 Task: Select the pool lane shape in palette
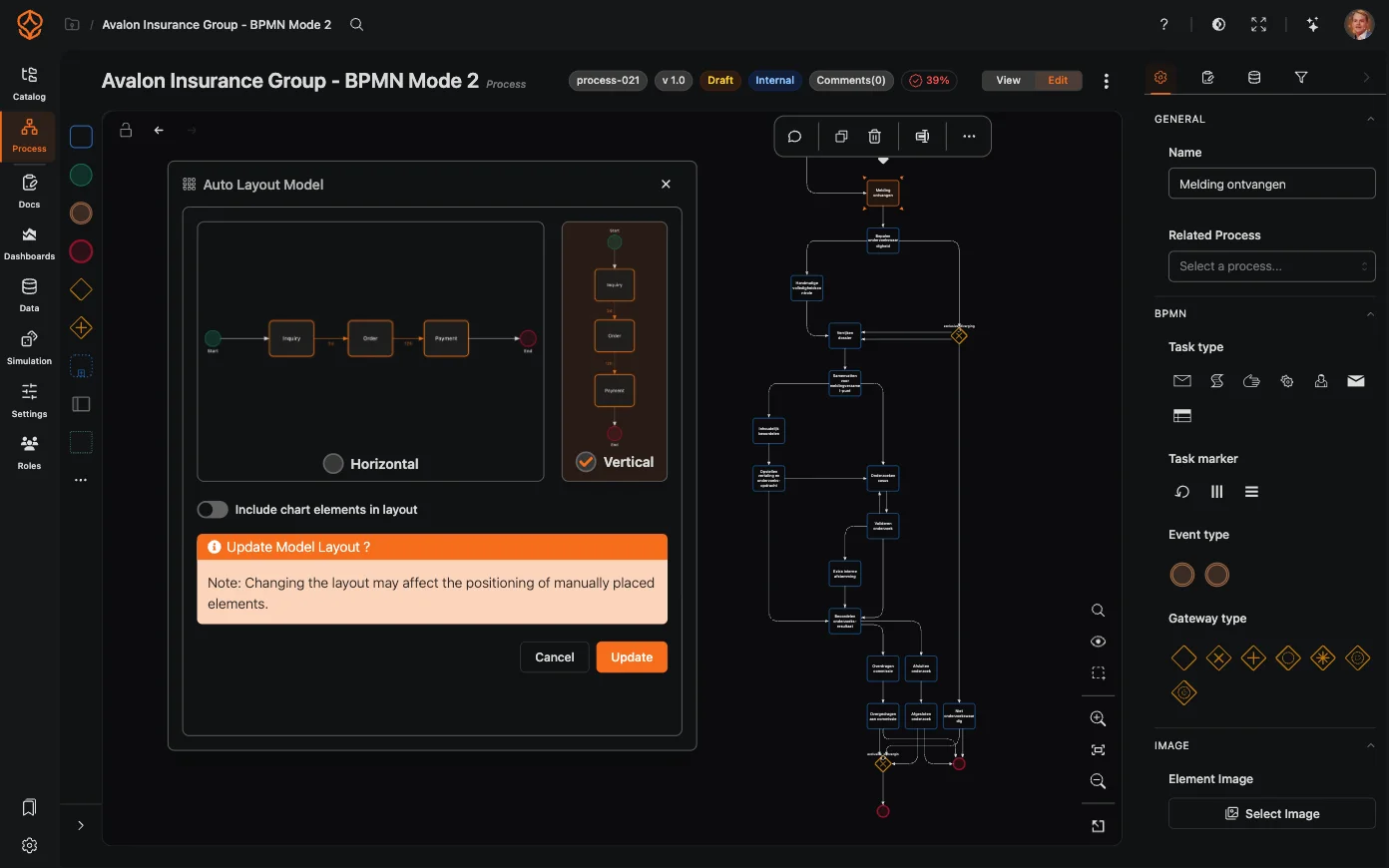coord(82,404)
